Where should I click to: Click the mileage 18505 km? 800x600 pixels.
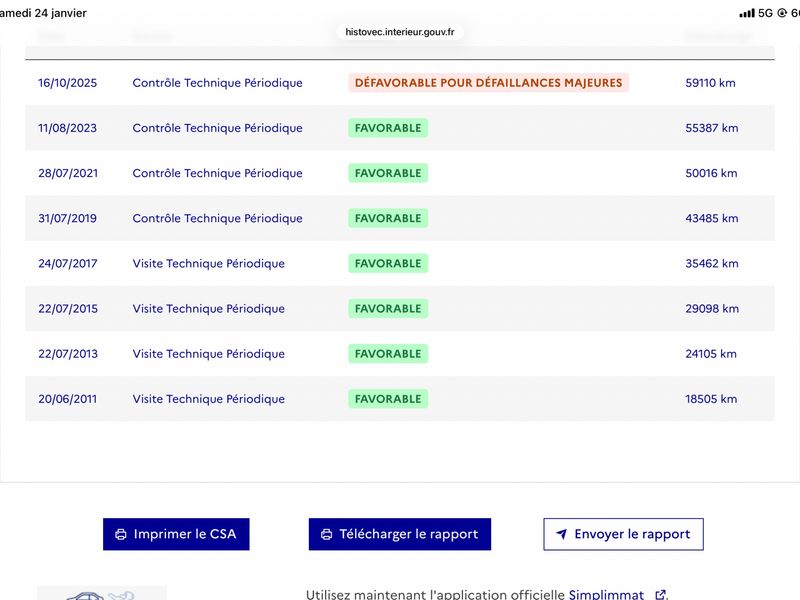tap(711, 399)
